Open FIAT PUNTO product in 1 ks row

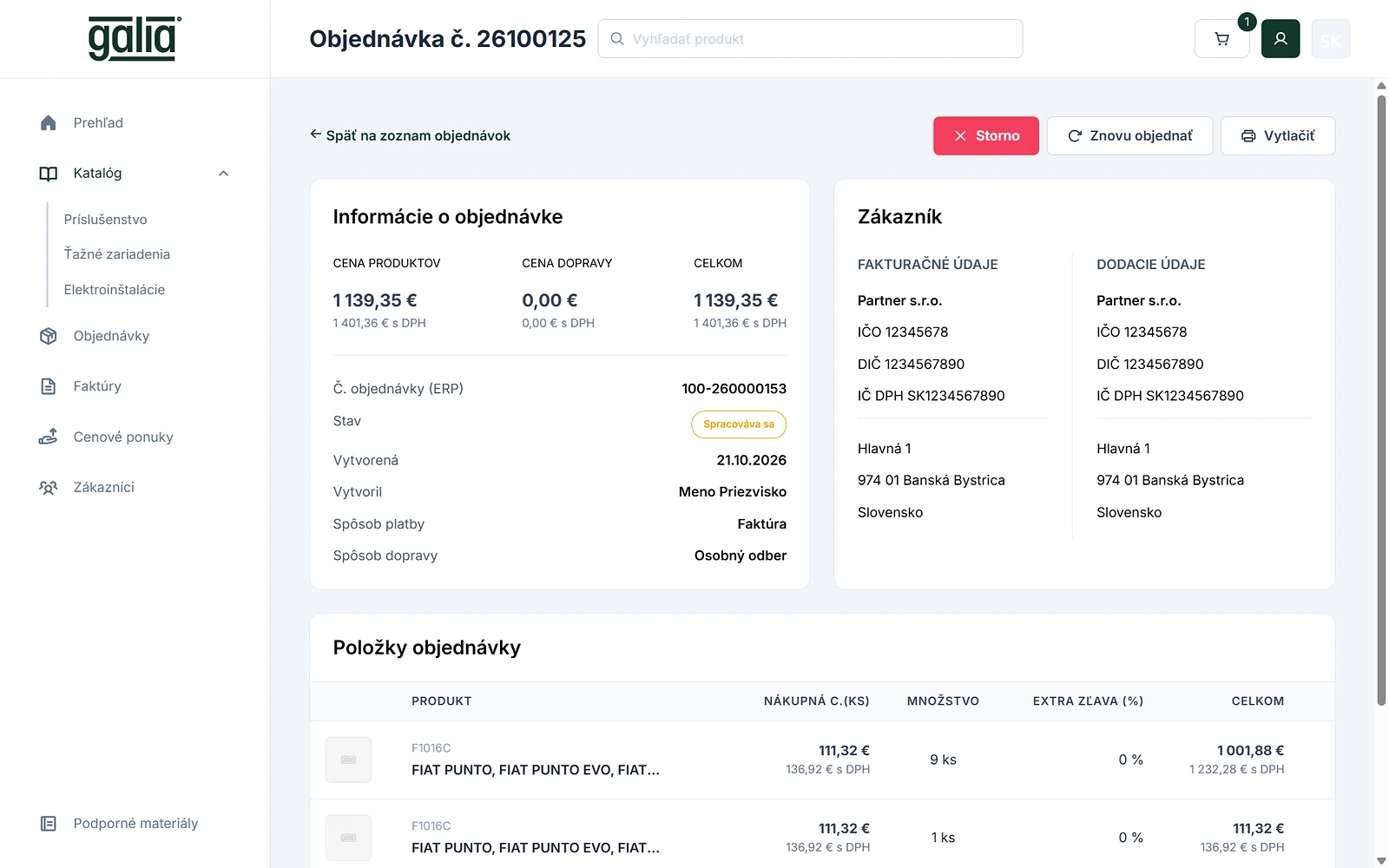536,848
